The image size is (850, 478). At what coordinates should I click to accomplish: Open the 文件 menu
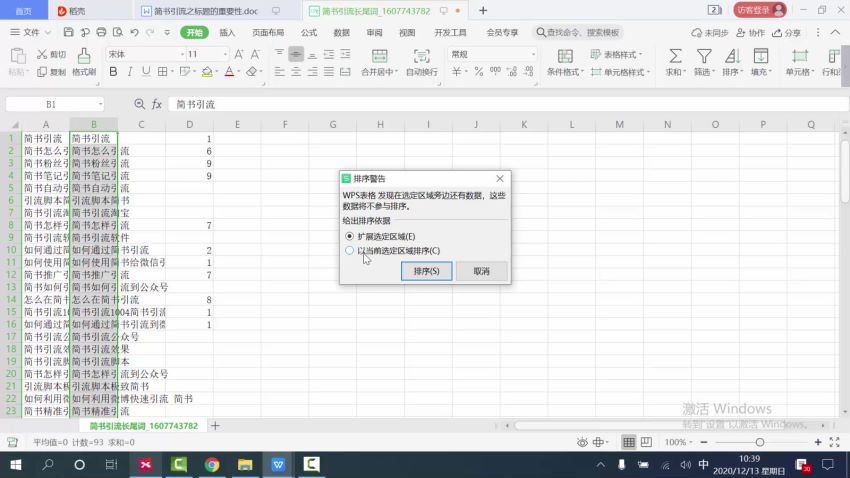[30, 33]
